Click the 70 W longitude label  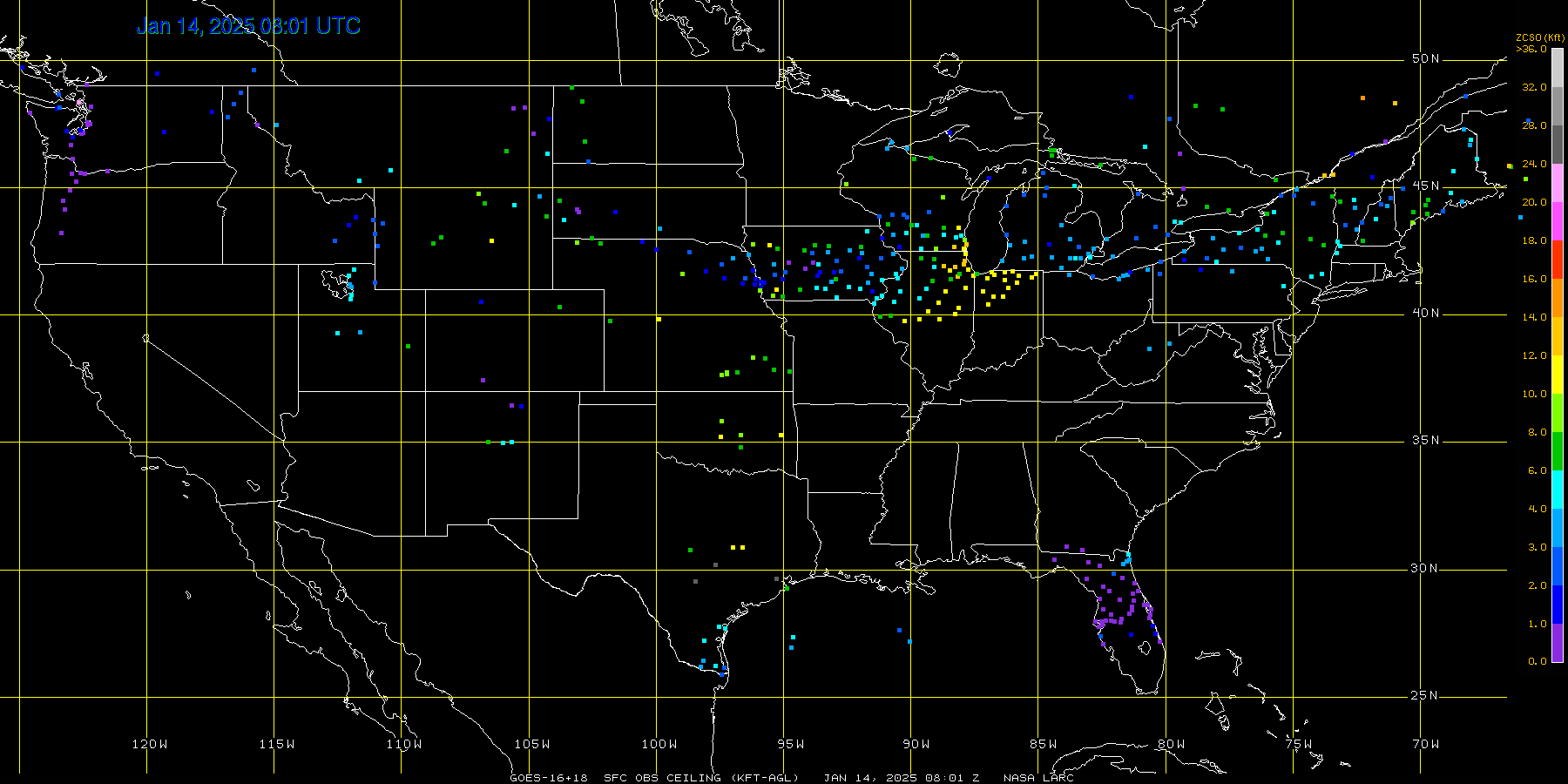coord(1426,744)
